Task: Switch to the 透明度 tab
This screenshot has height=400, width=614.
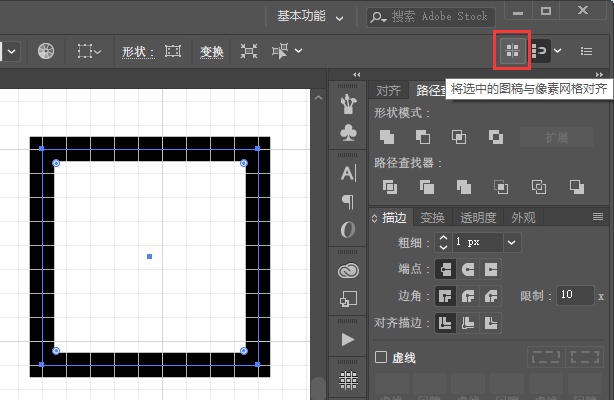Action: coord(478,217)
